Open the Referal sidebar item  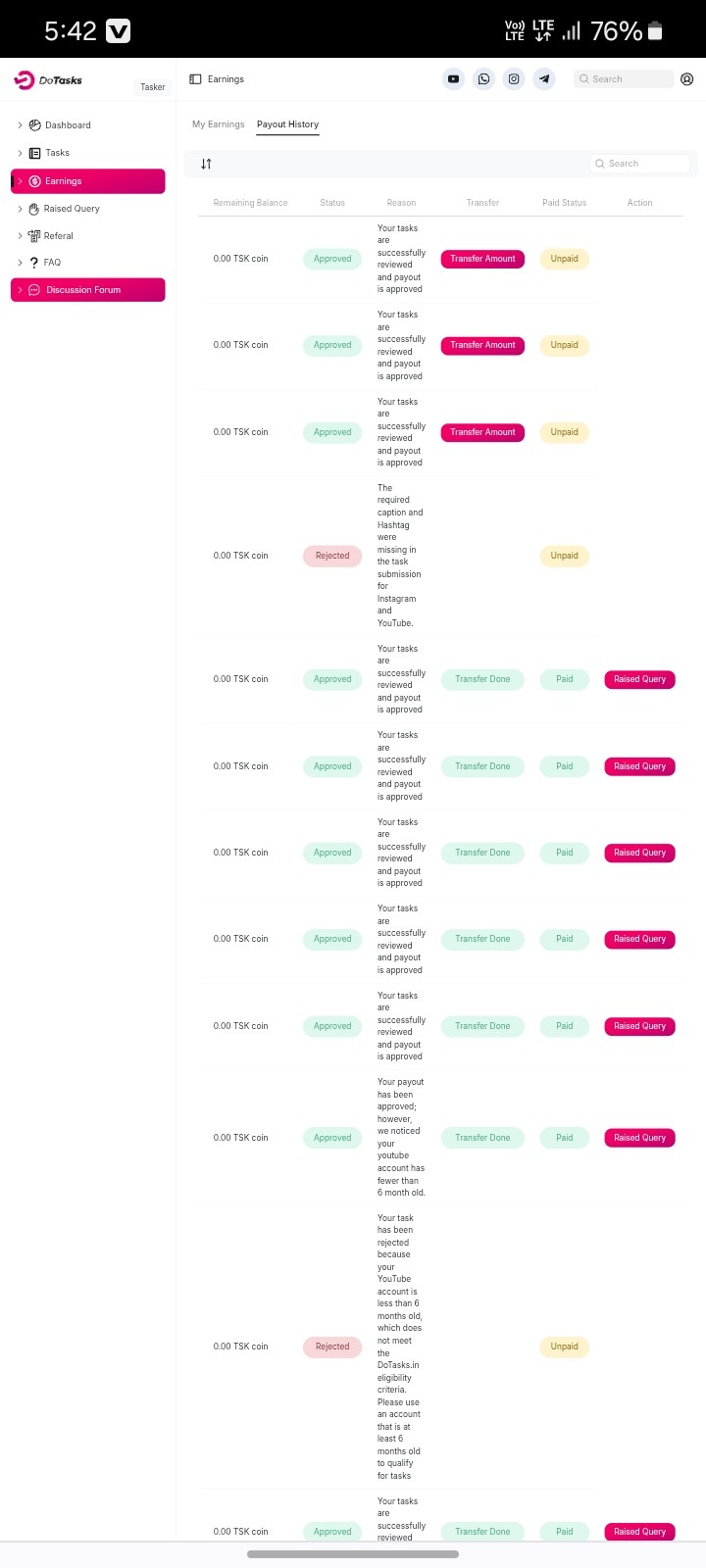(58, 236)
